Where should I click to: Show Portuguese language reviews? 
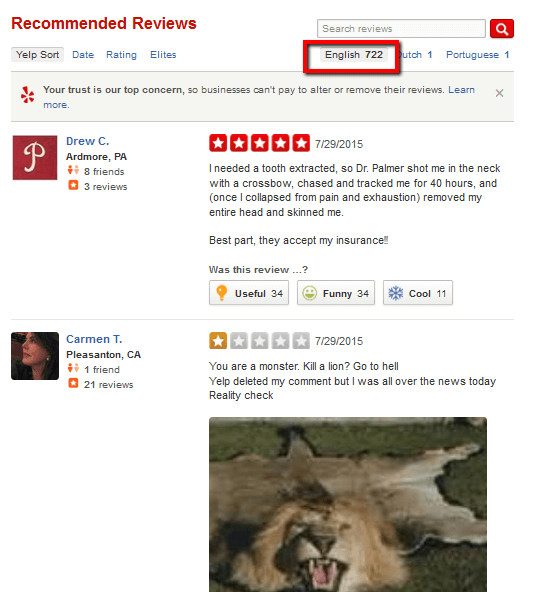point(477,55)
